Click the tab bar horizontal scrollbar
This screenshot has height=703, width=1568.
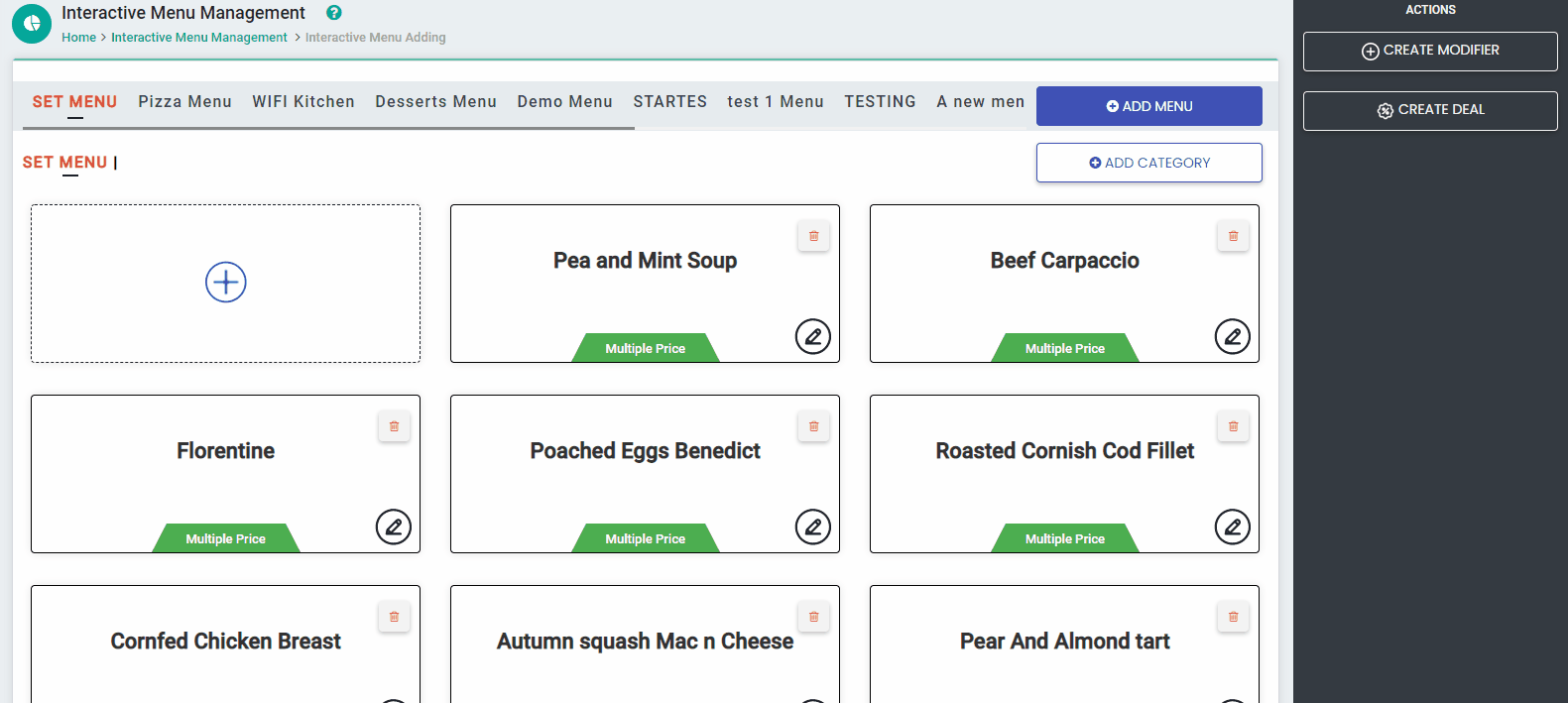[329, 128]
